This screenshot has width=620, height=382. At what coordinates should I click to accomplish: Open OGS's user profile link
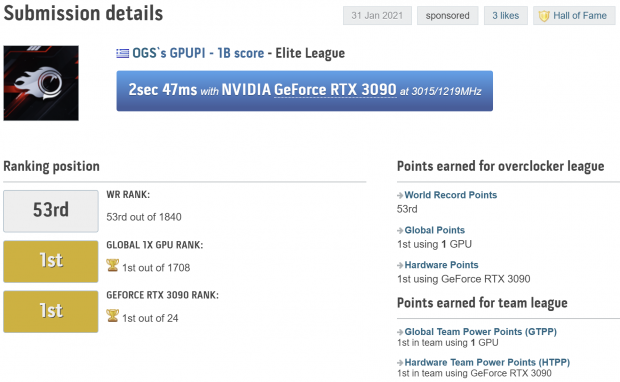[x=149, y=53]
